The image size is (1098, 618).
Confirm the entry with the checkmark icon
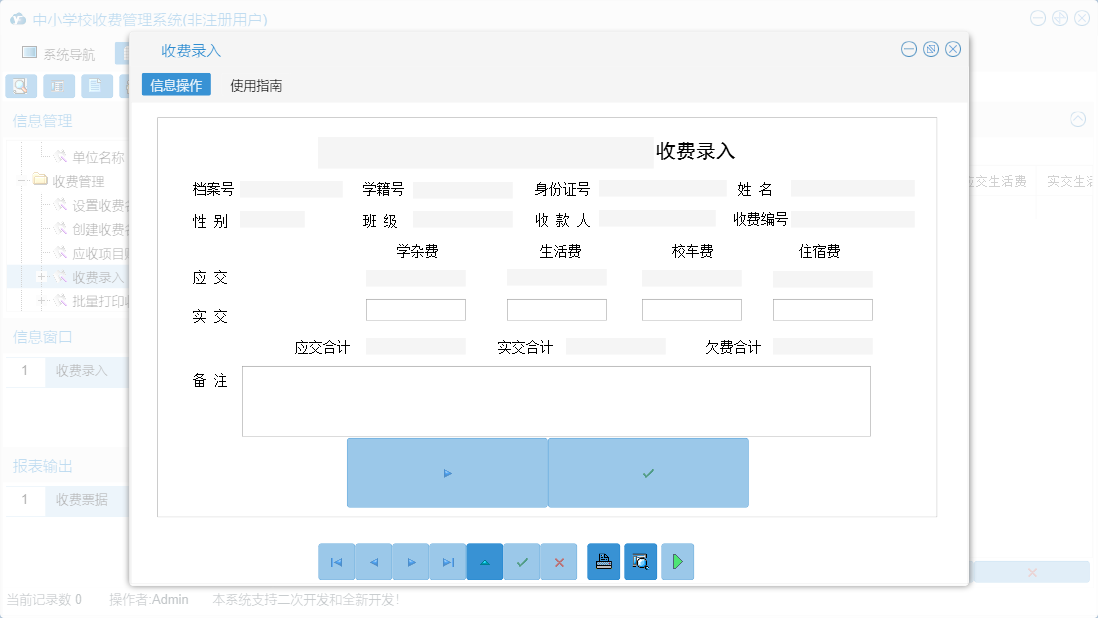point(522,561)
